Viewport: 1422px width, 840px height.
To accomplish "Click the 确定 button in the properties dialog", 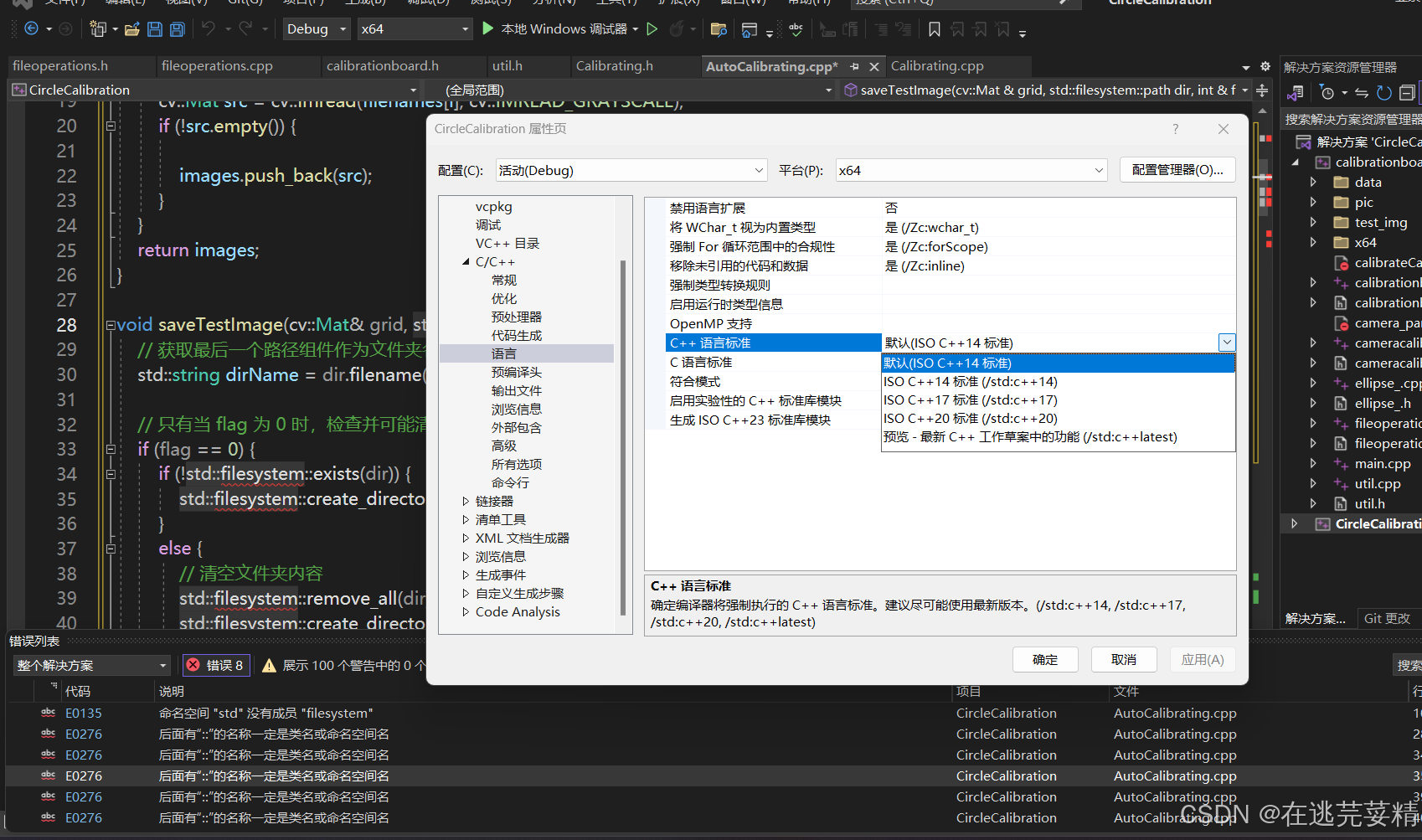I will pyautogui.click(x=1045, y=659).
